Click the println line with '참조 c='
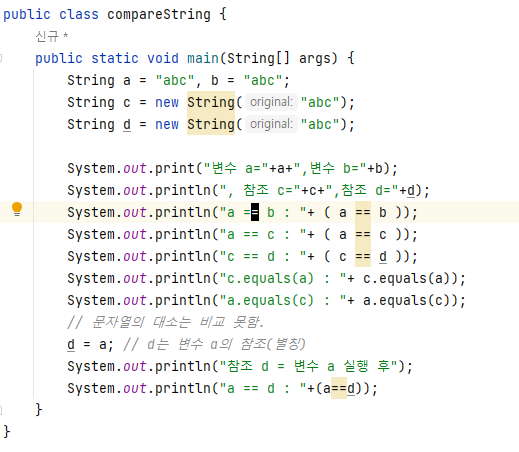 point(248,190)
